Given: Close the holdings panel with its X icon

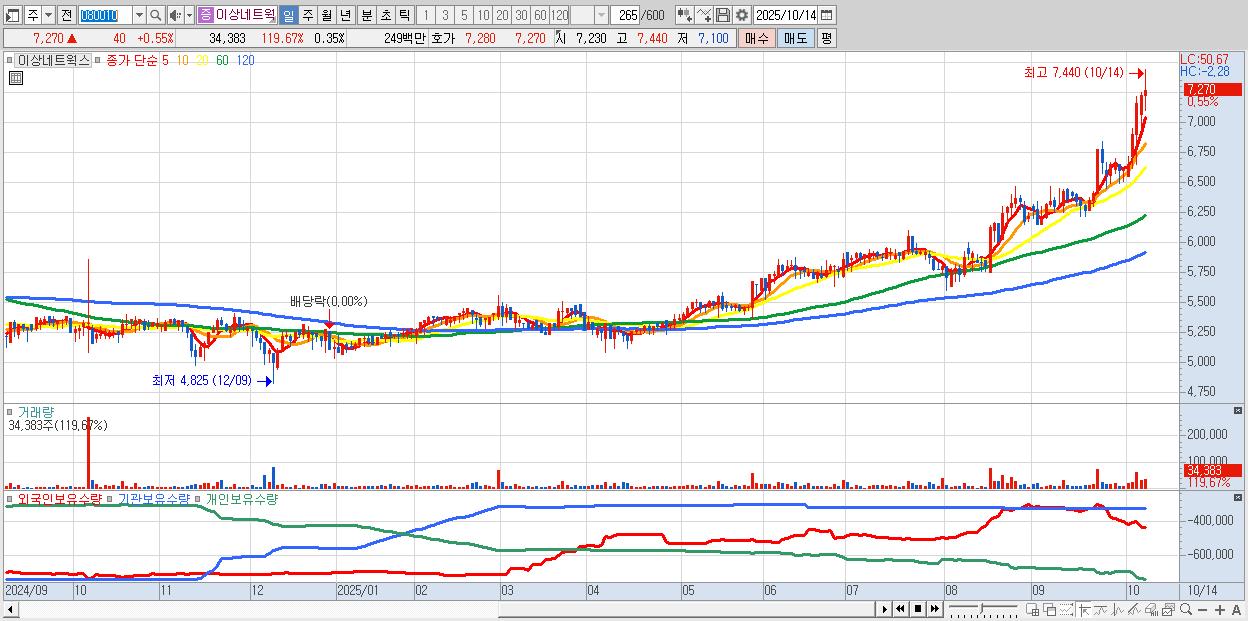Looking at the screenshot, I should pyautogui.click(x=1238, y=497).
